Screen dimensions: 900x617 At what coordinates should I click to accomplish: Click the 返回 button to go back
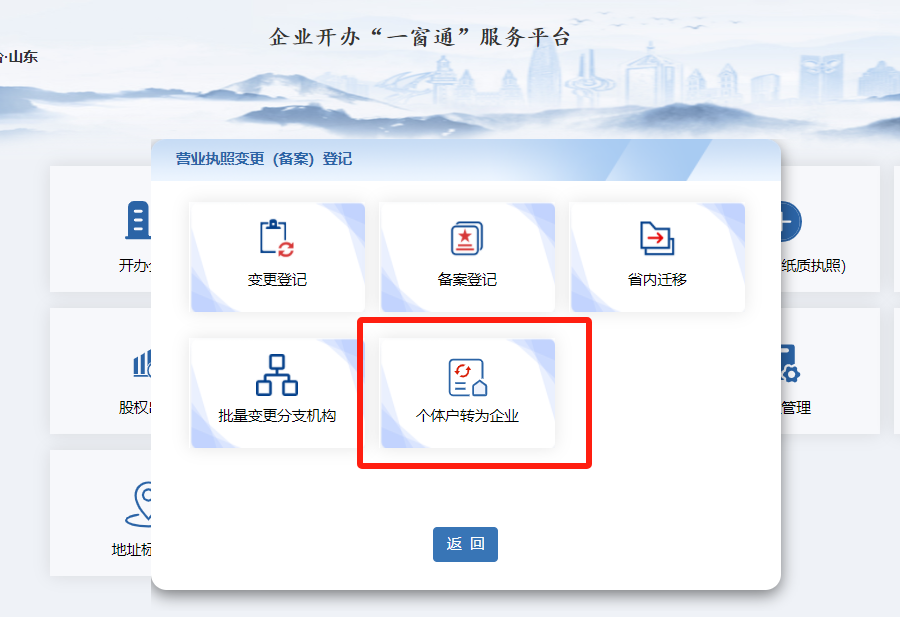[x=464, y=544]
